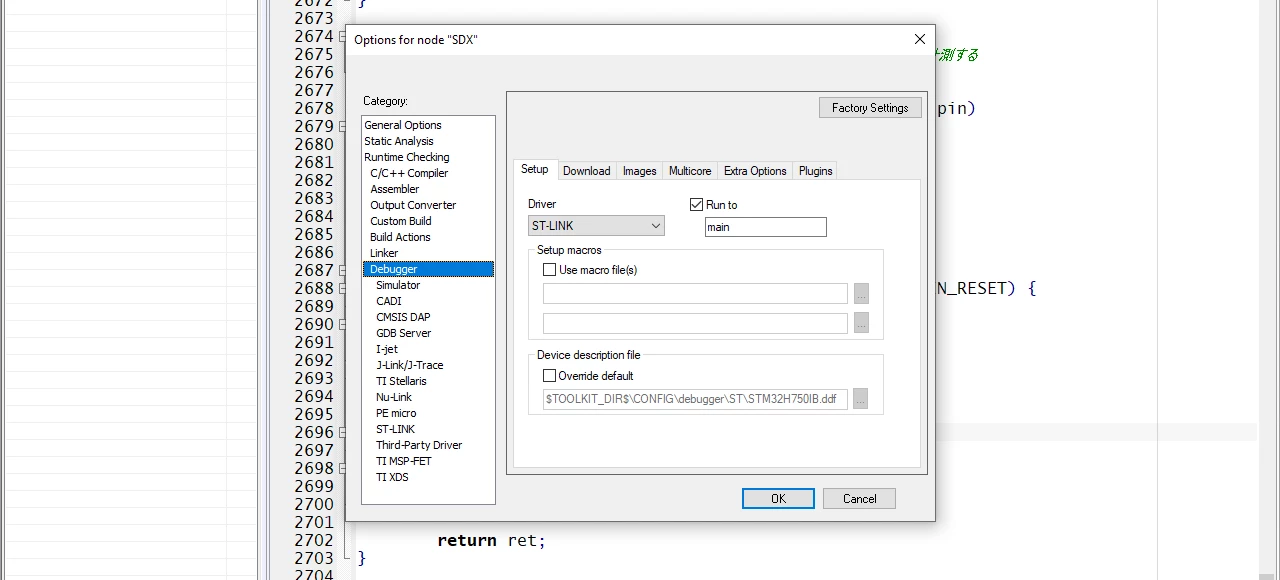Open the Multicore tab
1280x580 pixels.
point(690,171)
